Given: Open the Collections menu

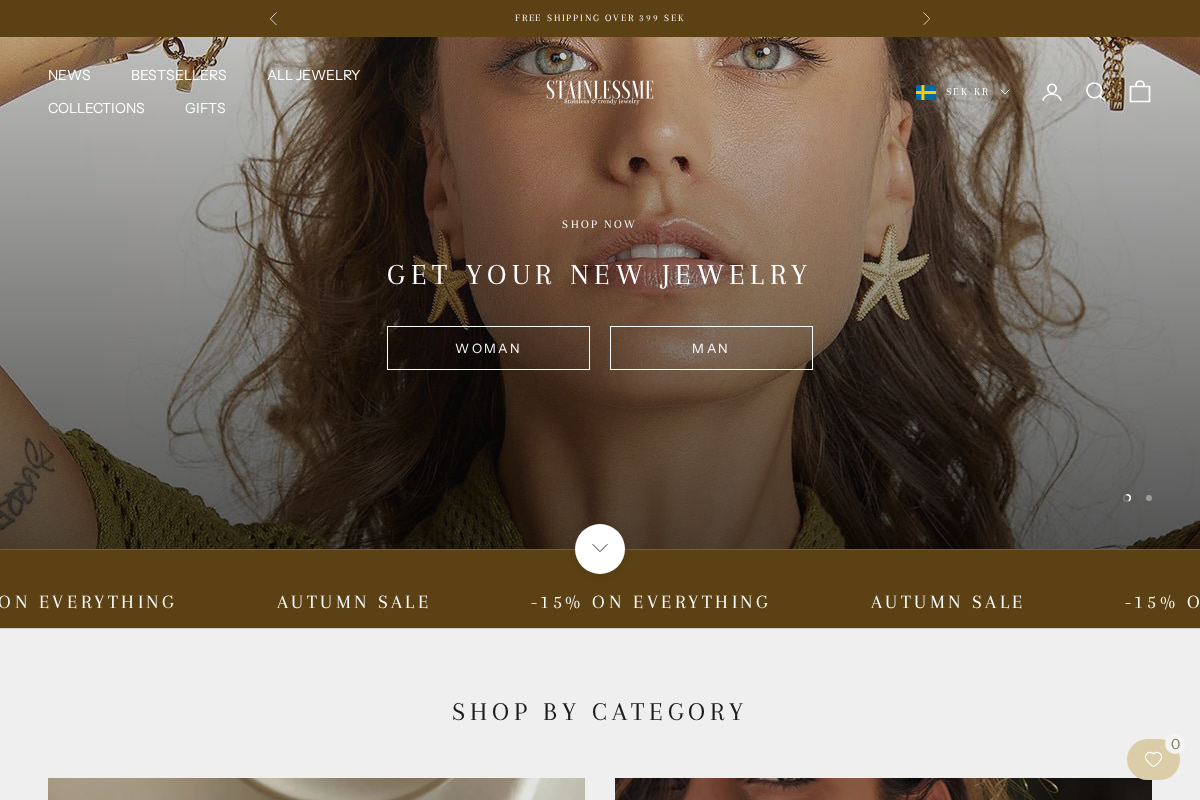Looking at the screenshot, I should click(x=96, y=108).
